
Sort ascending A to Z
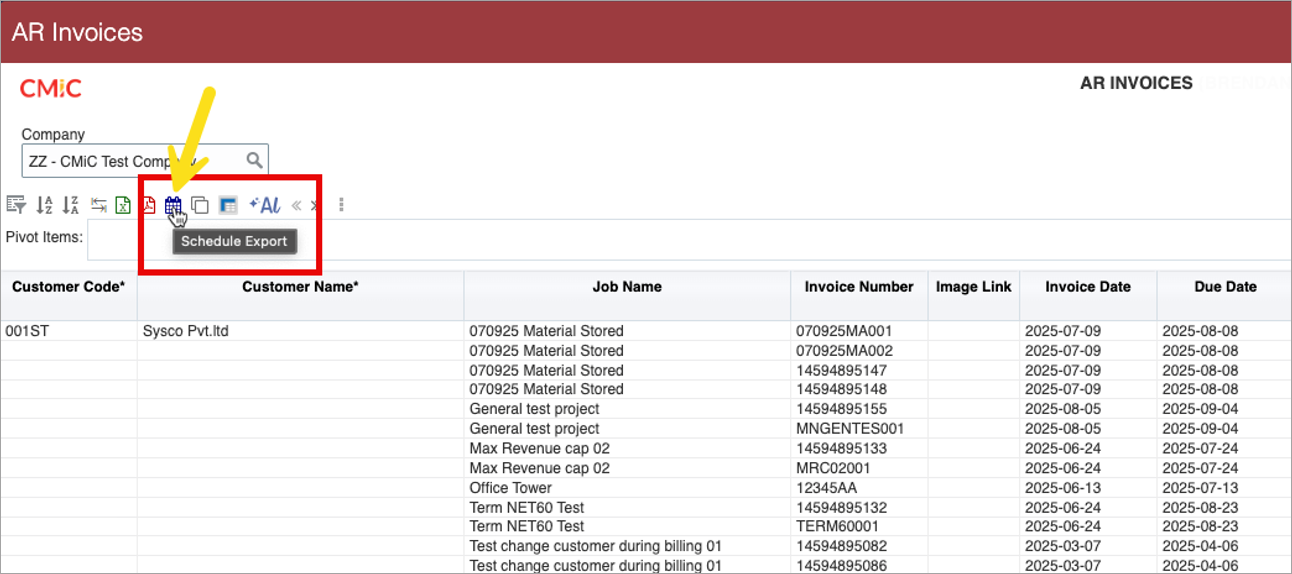tap(44, 205)
